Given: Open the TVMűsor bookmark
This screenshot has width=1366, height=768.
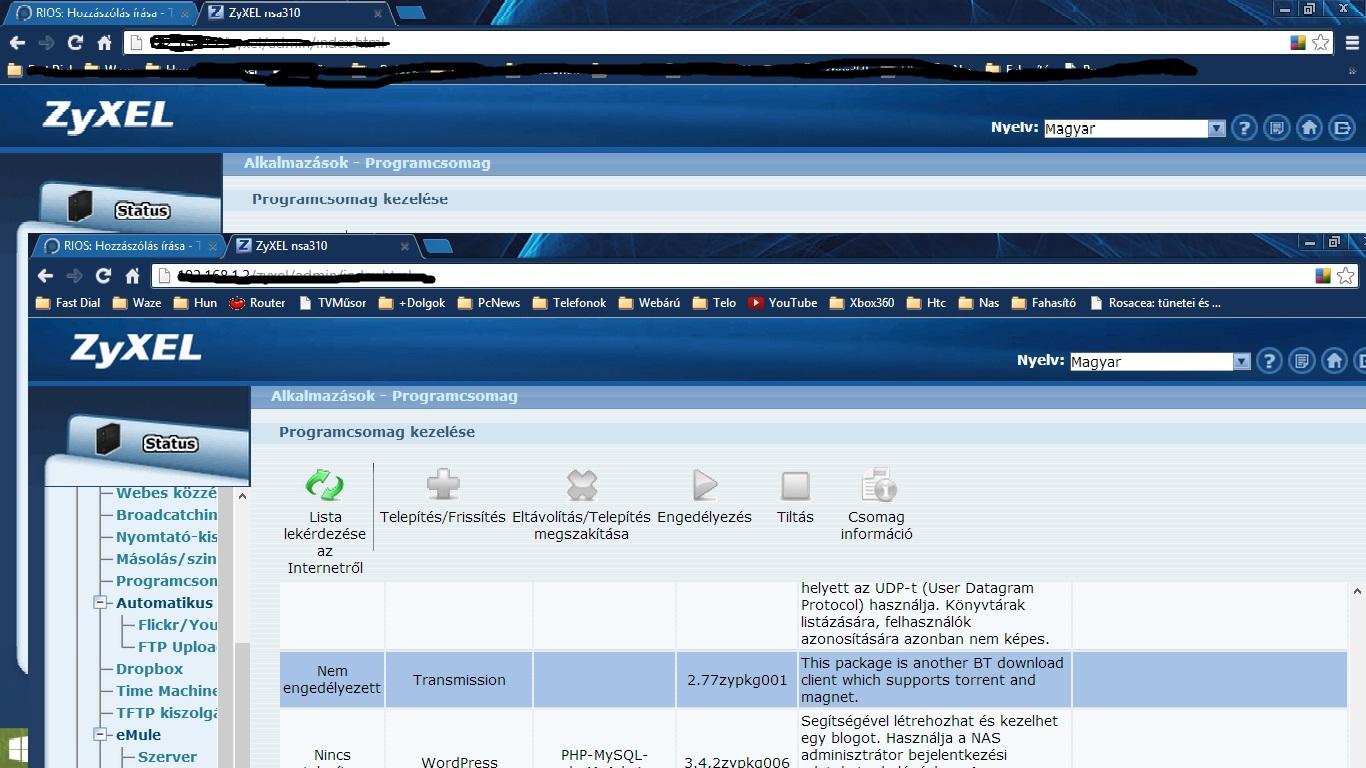Looking at the screenshot, I should click(x=332, y=303).
